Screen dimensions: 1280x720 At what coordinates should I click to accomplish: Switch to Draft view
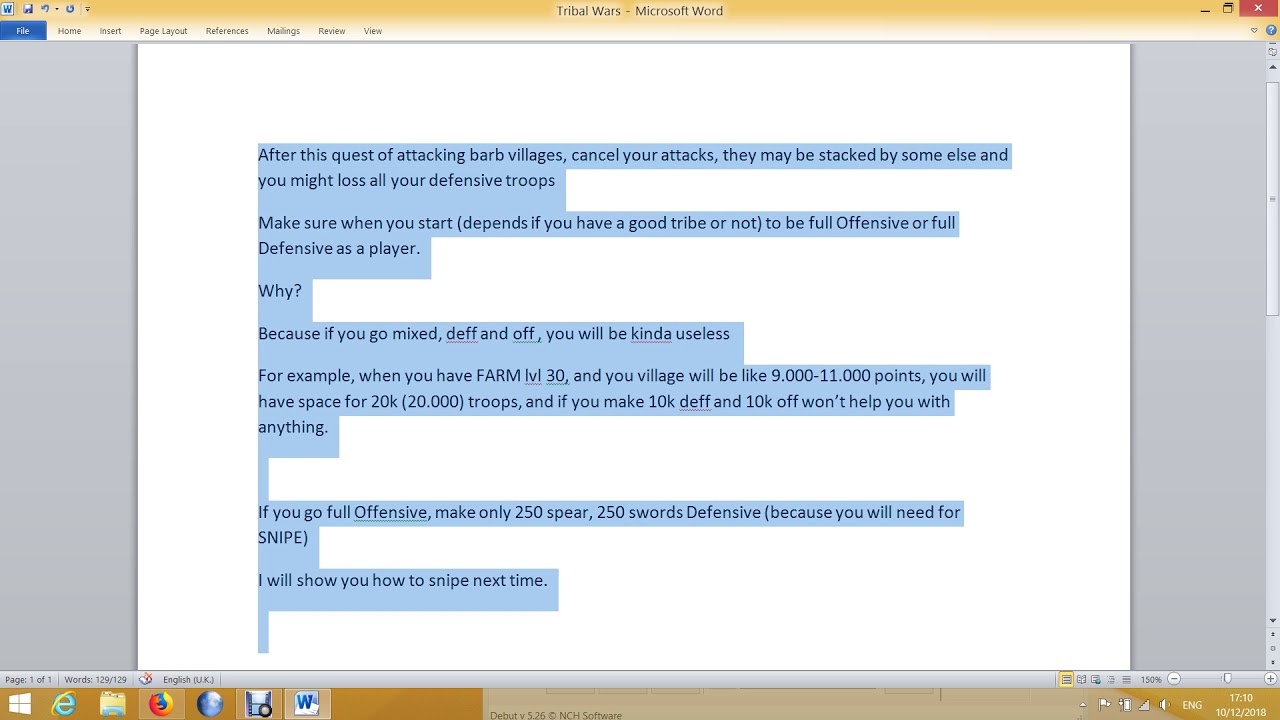coord(1125,680)
